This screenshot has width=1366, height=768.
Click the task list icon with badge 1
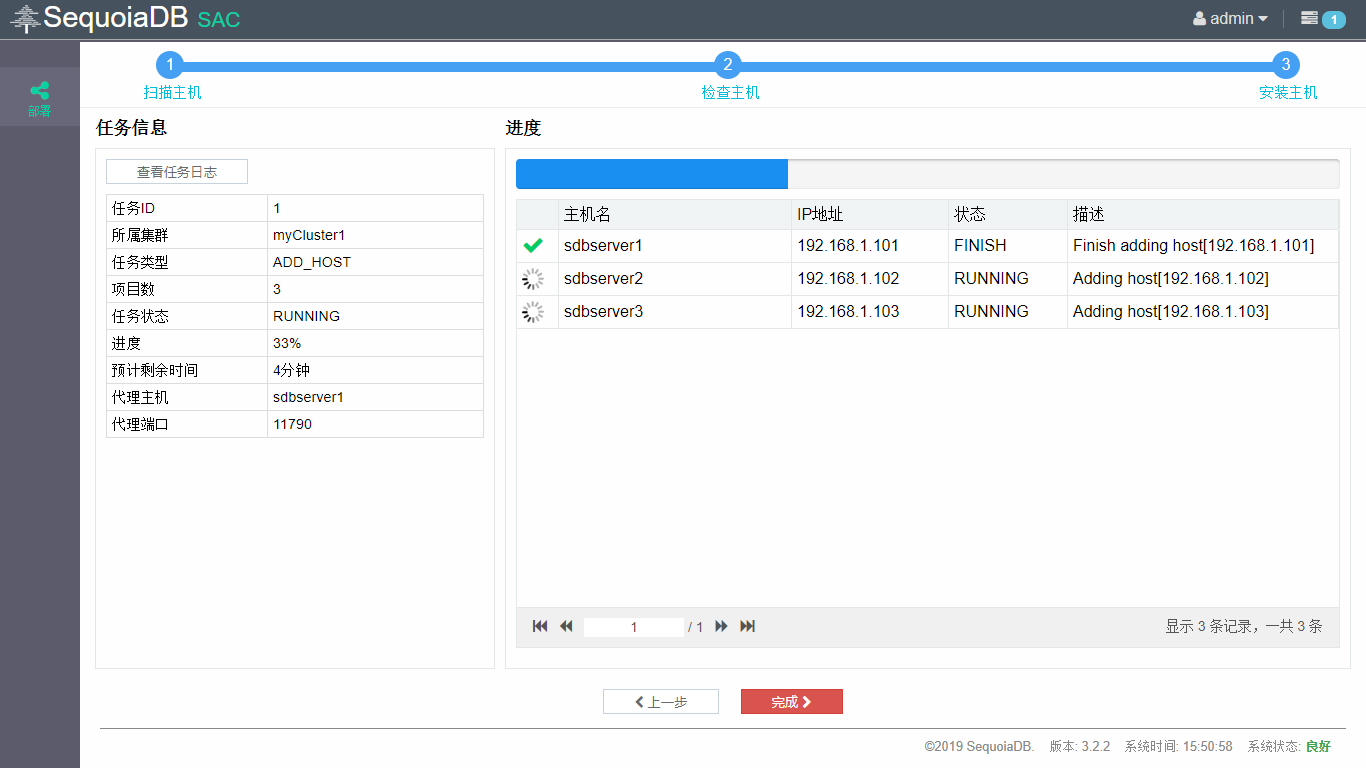[x=1322, y=18]
